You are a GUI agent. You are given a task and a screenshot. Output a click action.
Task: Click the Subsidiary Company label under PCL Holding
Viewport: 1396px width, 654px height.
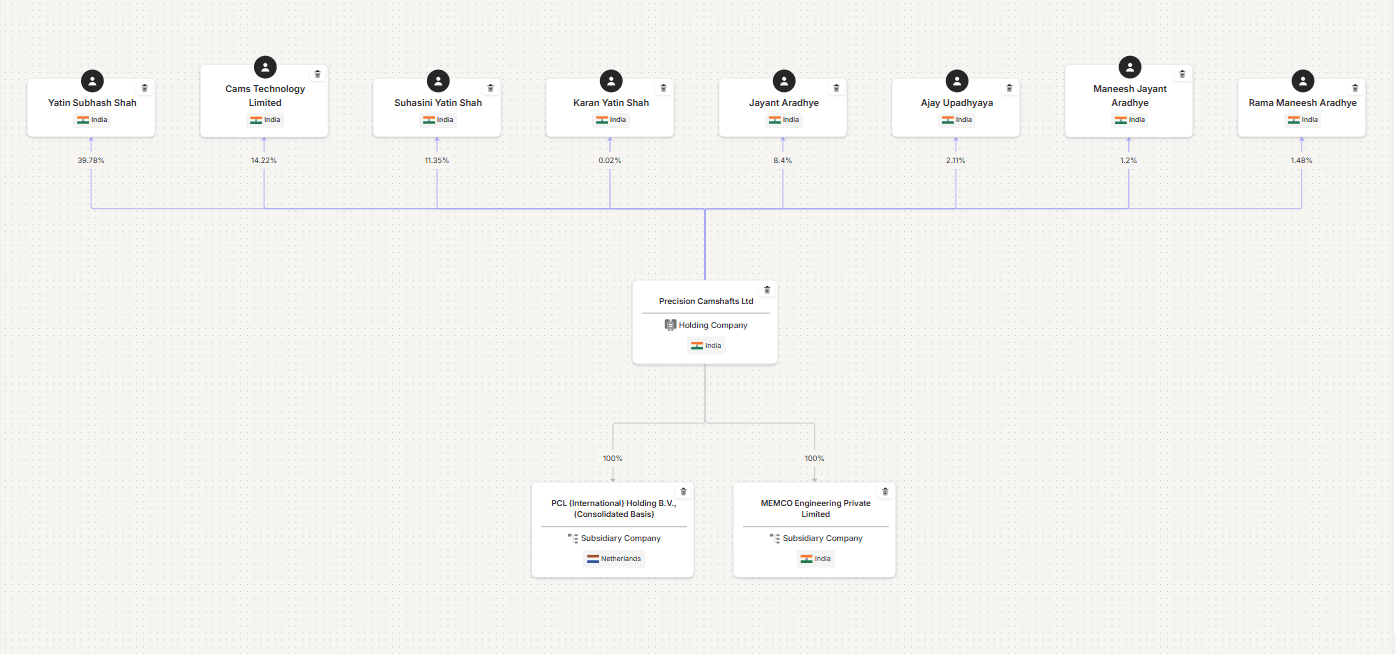[620, 538]
